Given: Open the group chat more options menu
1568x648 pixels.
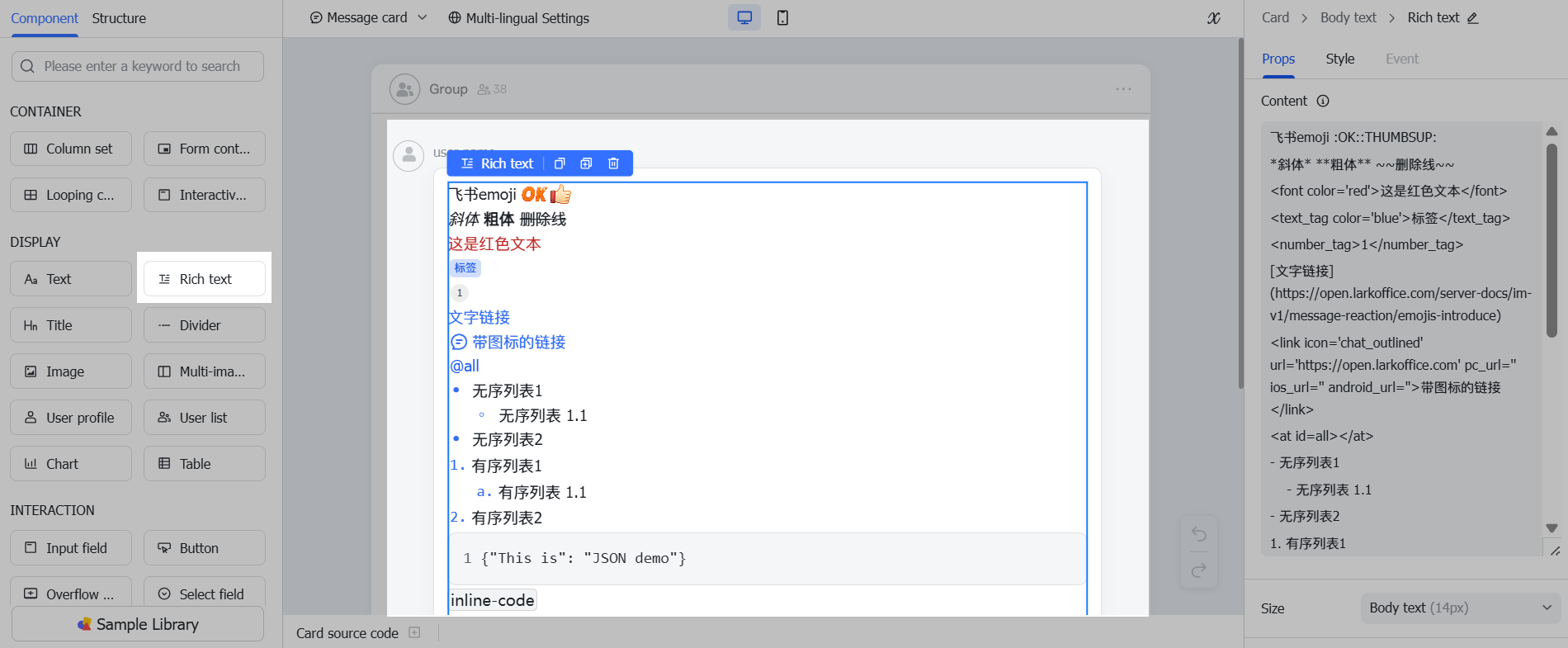Looking at the screenshot, I should point(1123,89).
